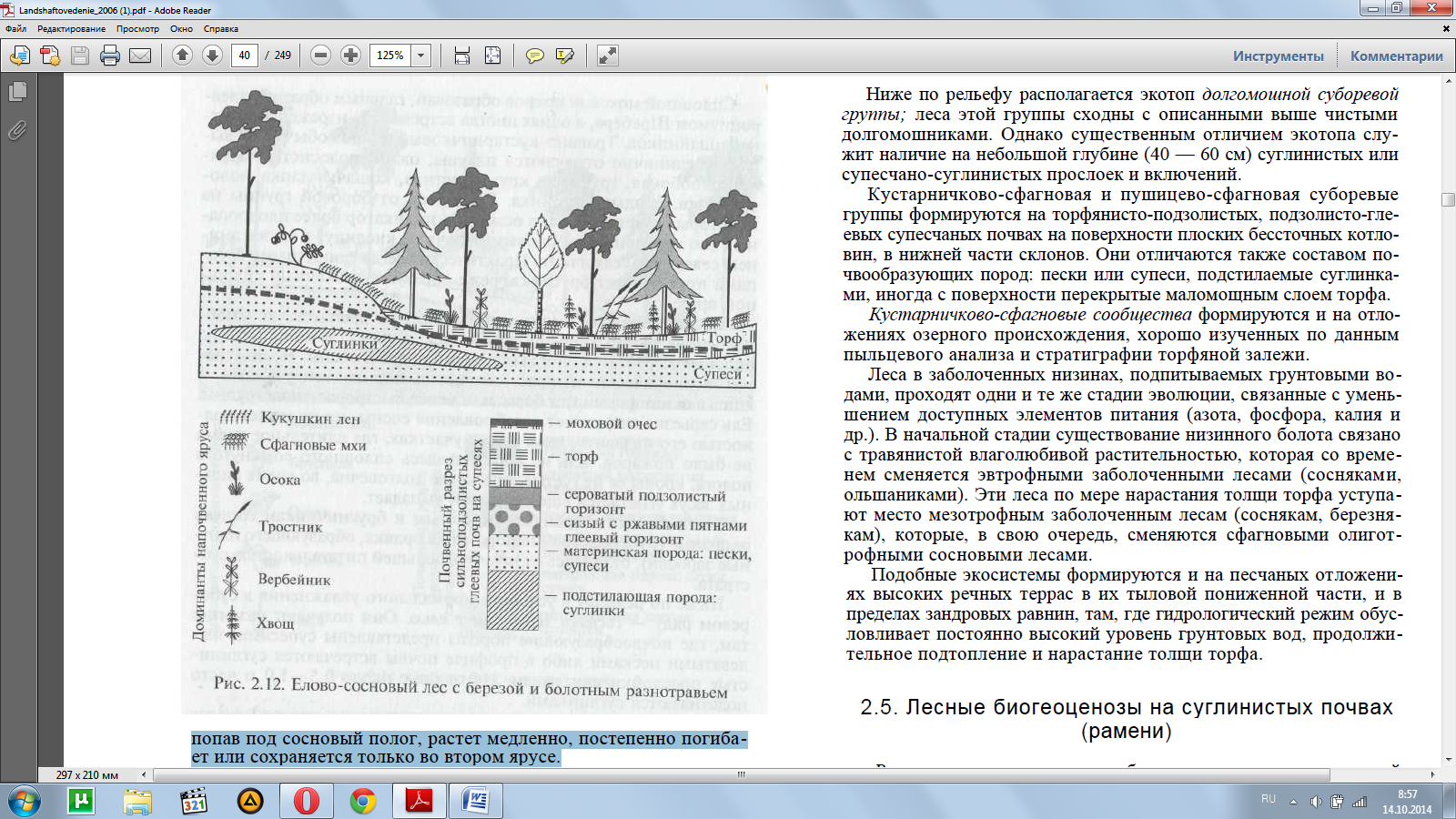Click the zoom level field showing 125%
This screenshot has width=1456, height=819.
pyautogui.click(x=391, y=56)
